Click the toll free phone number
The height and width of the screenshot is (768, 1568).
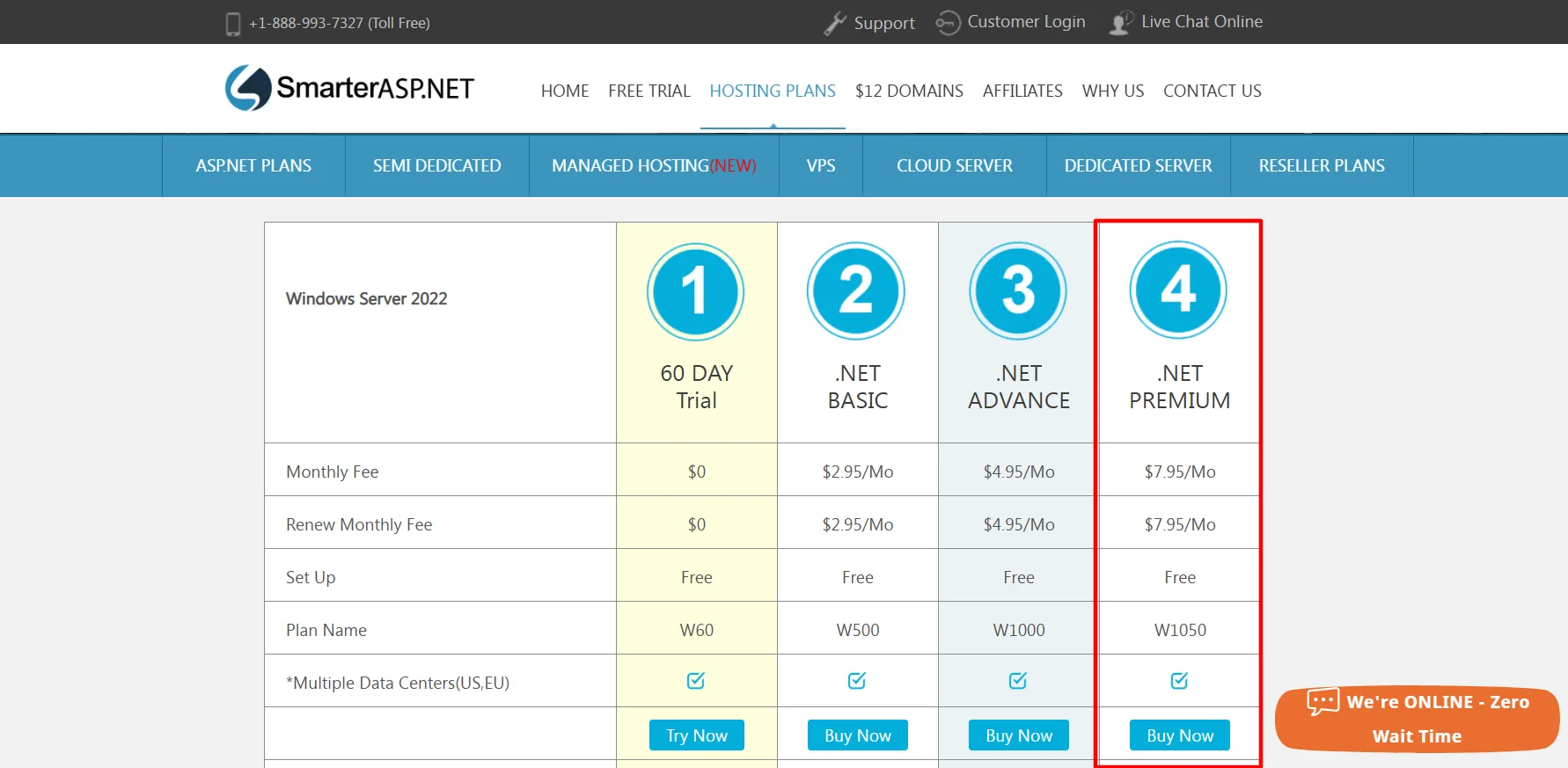pyautogui.click(x=340, y=24)
